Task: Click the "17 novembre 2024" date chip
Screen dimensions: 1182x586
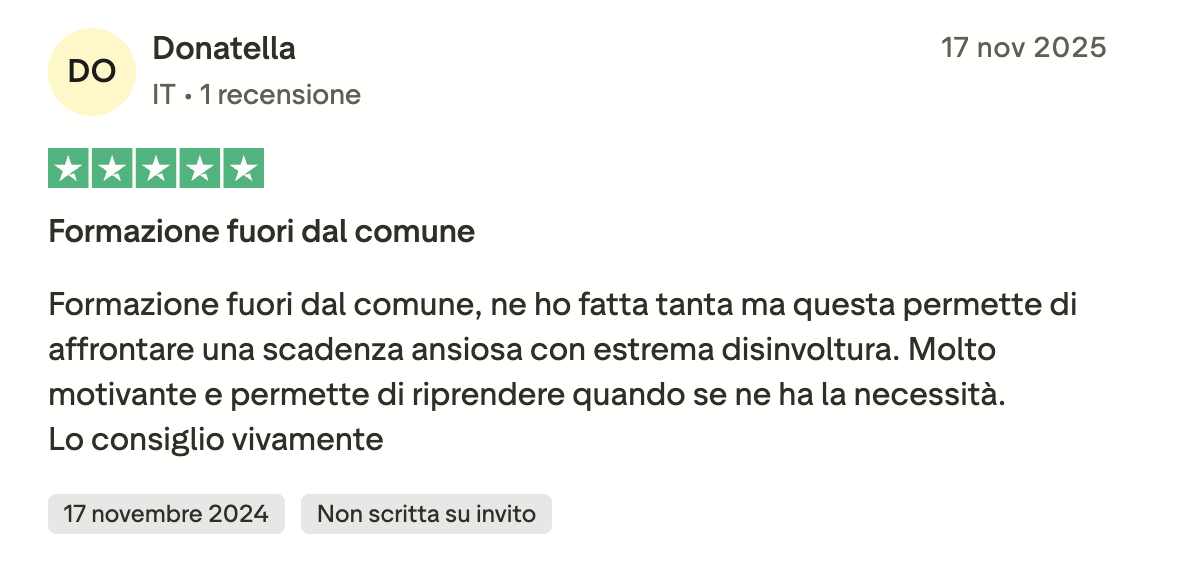Action: pyautogui.click(x=166, y=514)
